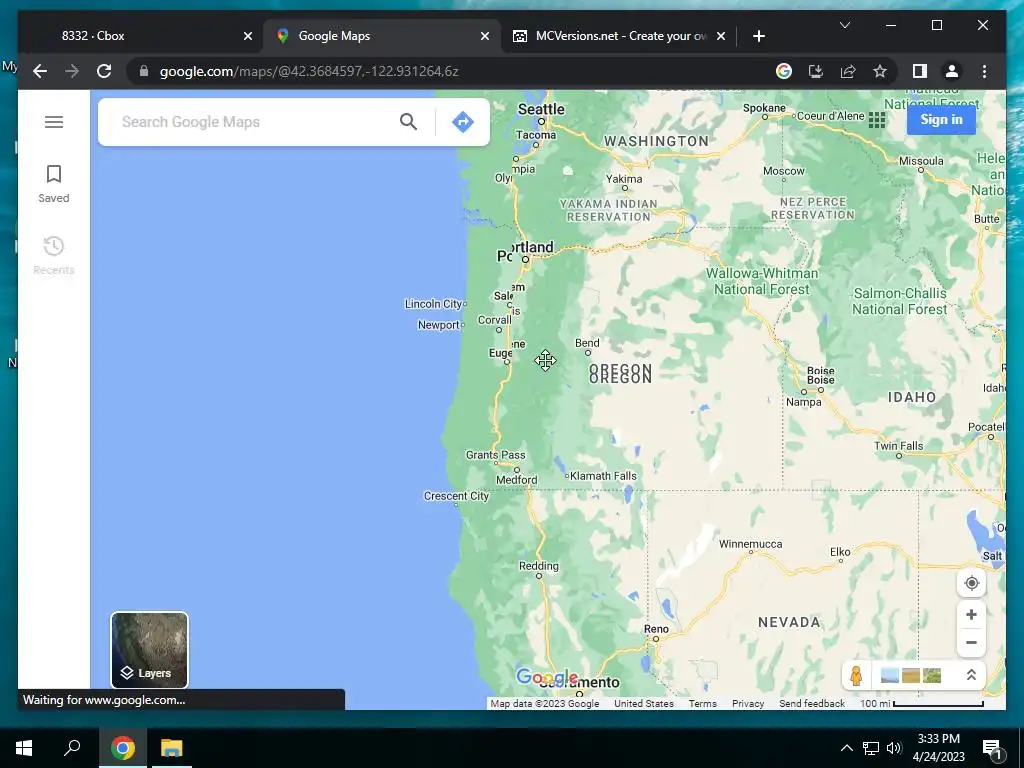Open the Chrome three-dot menu
Image resolution: width=1024 pixels, height=768 pixels.
click(x=984, y=71)
